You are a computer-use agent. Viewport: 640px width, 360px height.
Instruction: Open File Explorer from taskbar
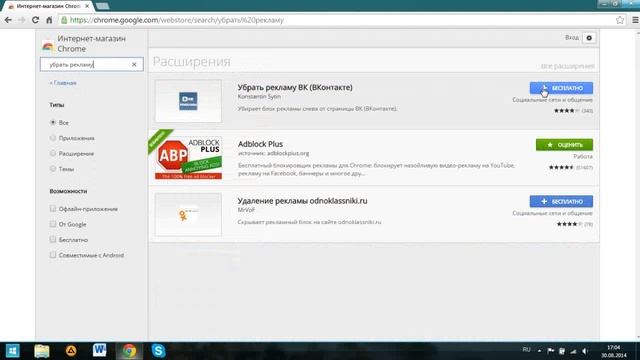click(42, 351)
